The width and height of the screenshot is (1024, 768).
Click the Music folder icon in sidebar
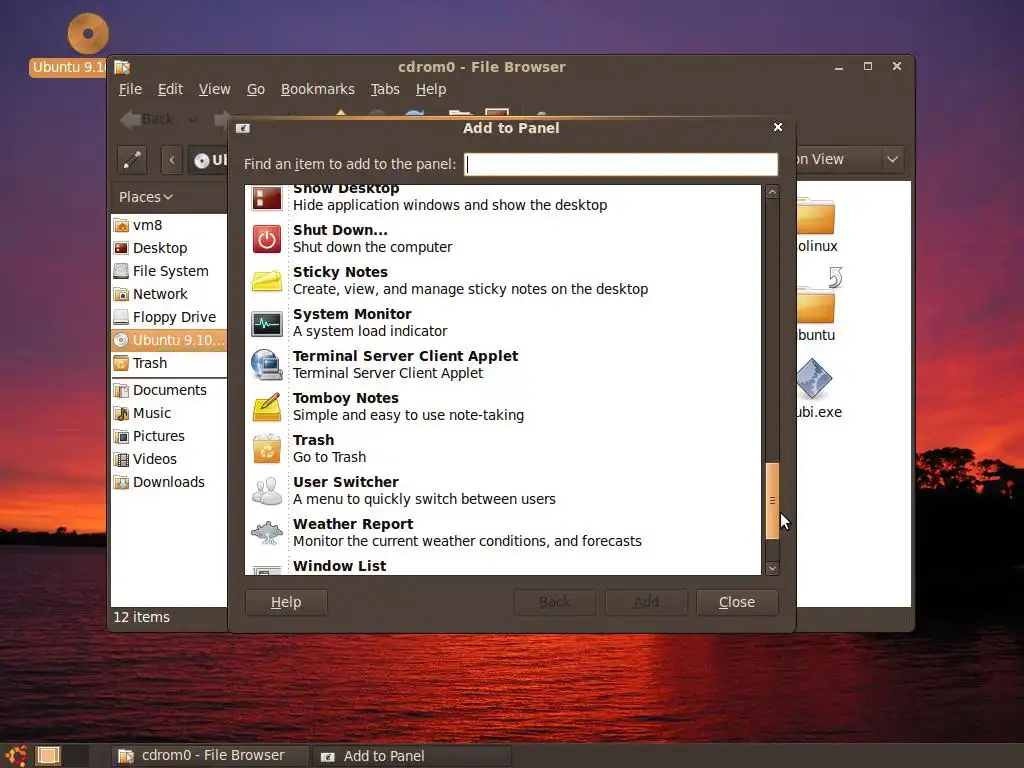point(121,413)
